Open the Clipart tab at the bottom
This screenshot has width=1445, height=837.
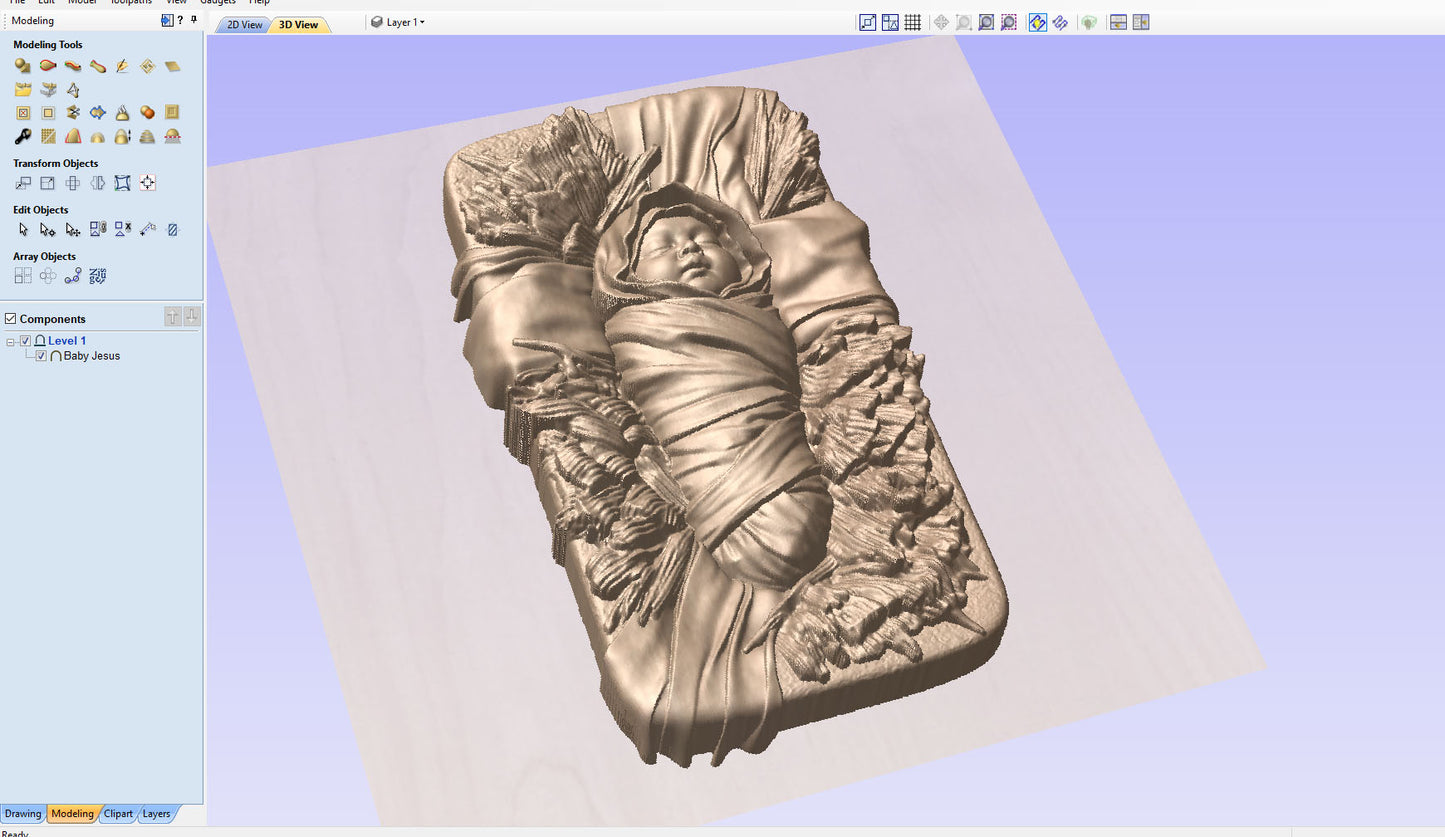118,814
